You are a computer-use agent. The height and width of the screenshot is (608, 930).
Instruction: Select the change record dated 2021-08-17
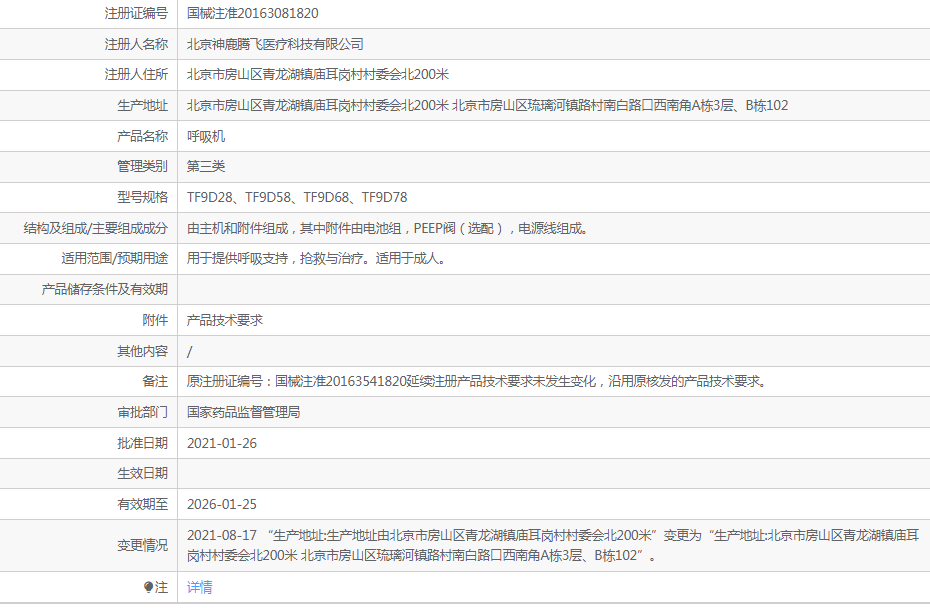click(x=553, y=545)
